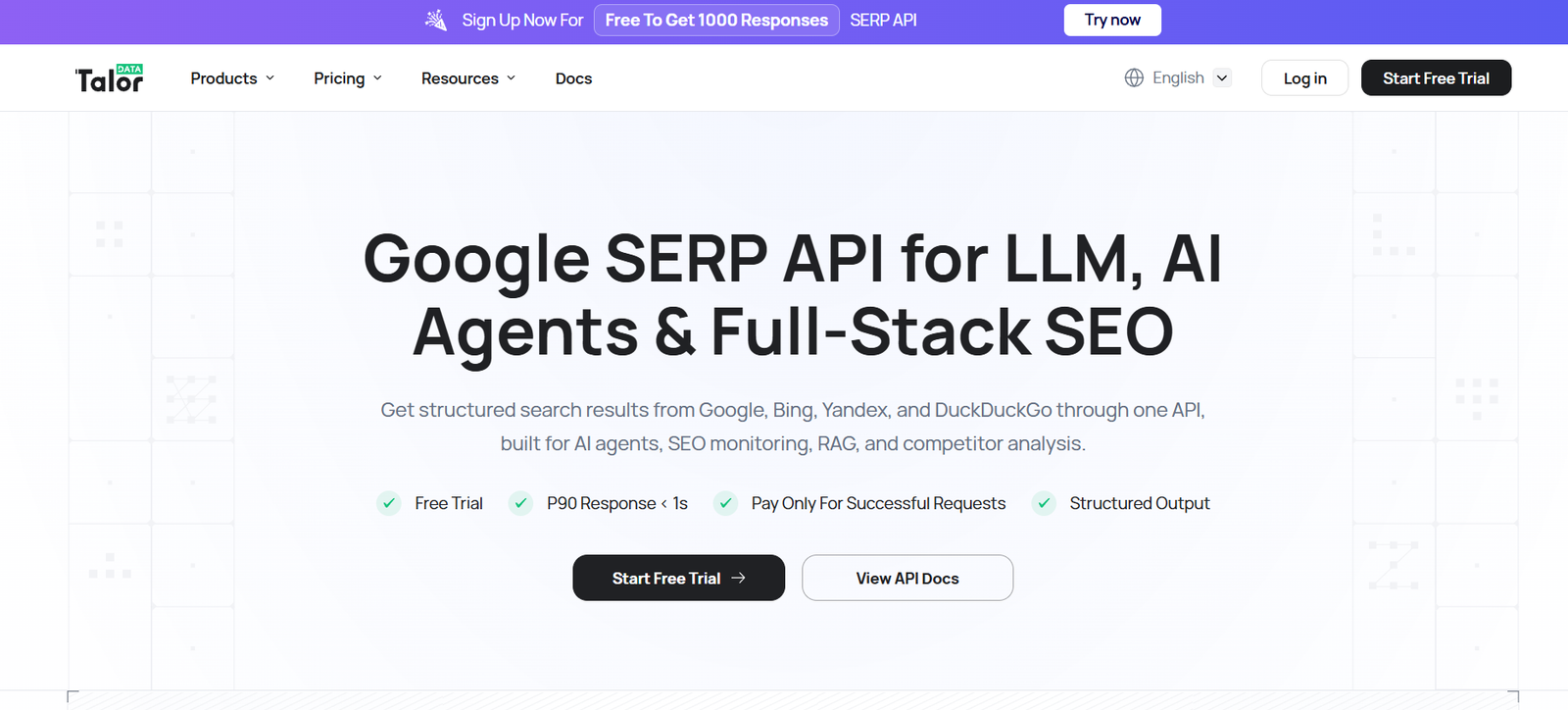Expand the Products menu chevron
The height and width of the screenshot is (710, 1568).
point(270,78)
